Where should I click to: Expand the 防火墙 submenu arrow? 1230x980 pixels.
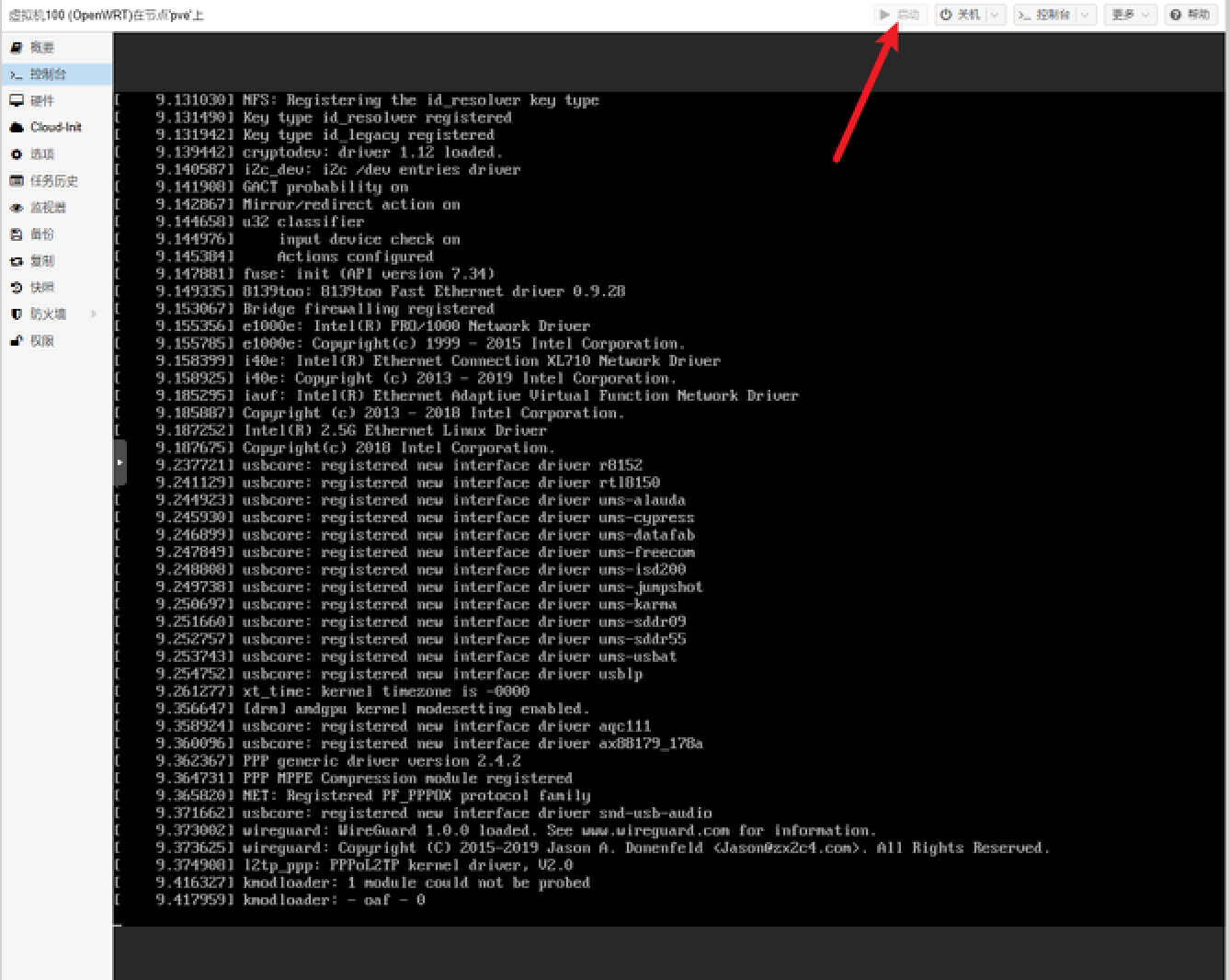click(94, 313)
